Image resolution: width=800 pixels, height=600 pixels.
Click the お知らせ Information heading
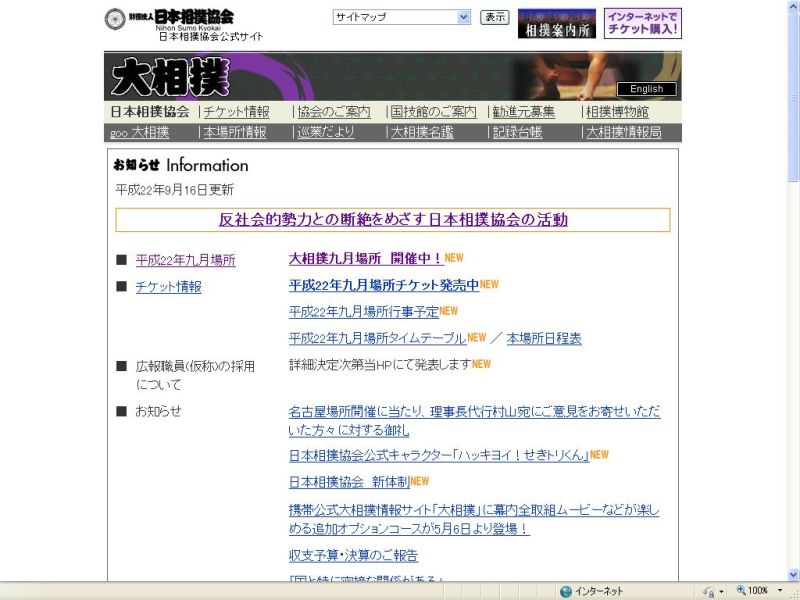[x=181, y=165]
